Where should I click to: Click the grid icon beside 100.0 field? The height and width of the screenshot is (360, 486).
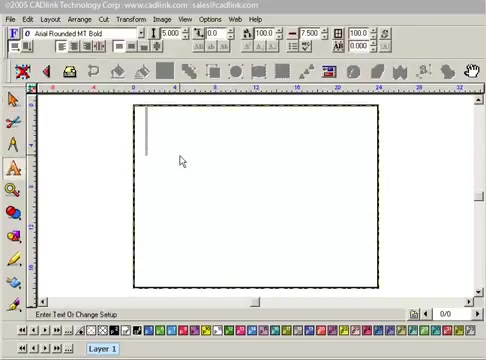point(338,33)
